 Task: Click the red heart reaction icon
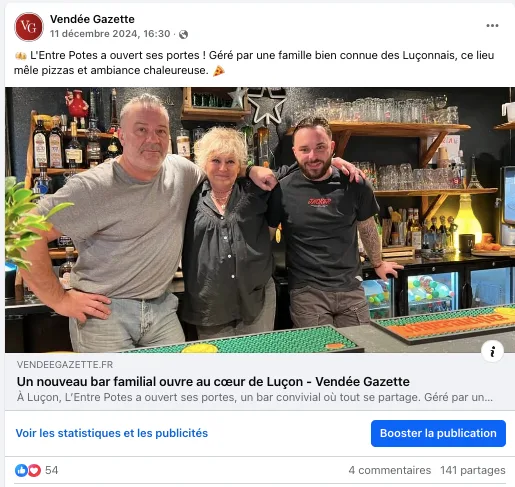pos(34,470)
